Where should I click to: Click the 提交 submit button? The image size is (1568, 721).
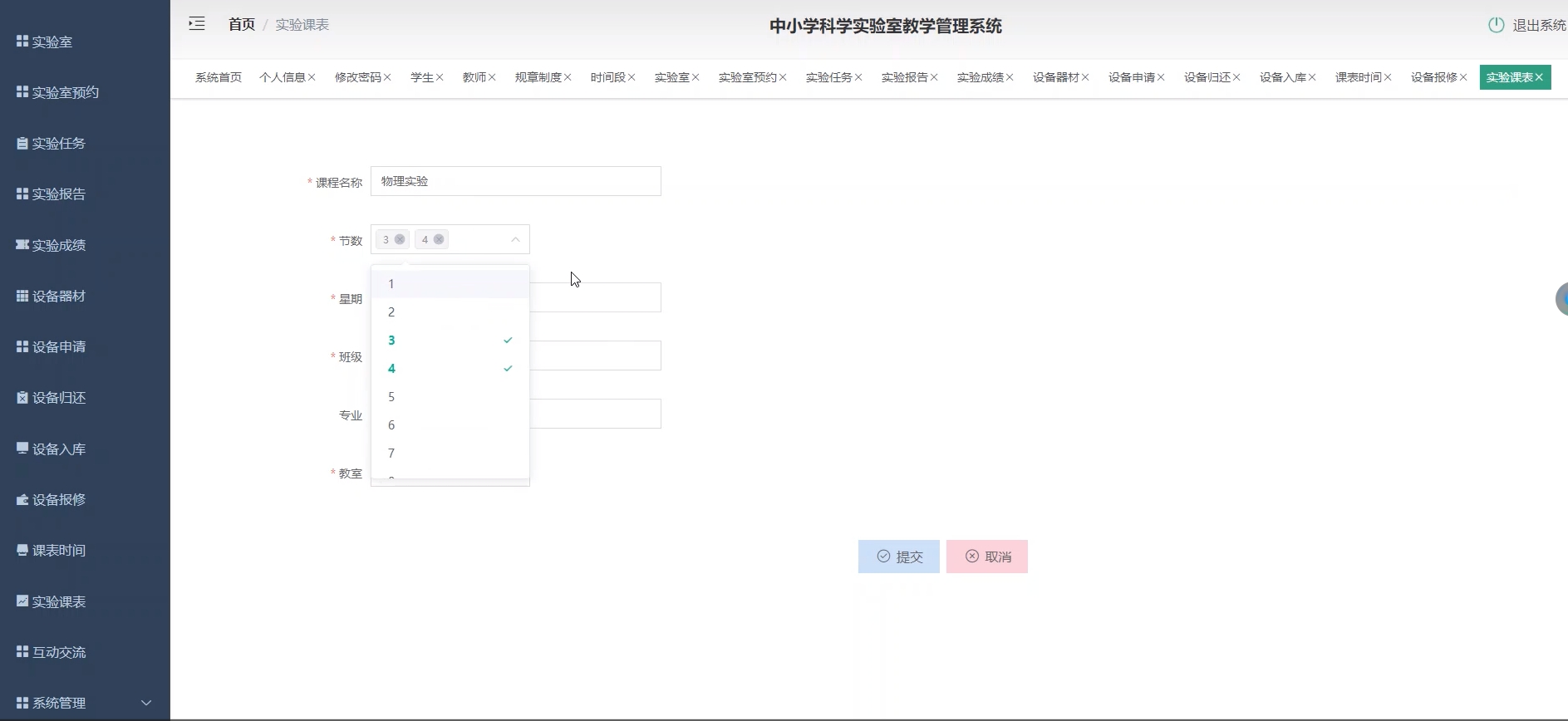(898, 557)
